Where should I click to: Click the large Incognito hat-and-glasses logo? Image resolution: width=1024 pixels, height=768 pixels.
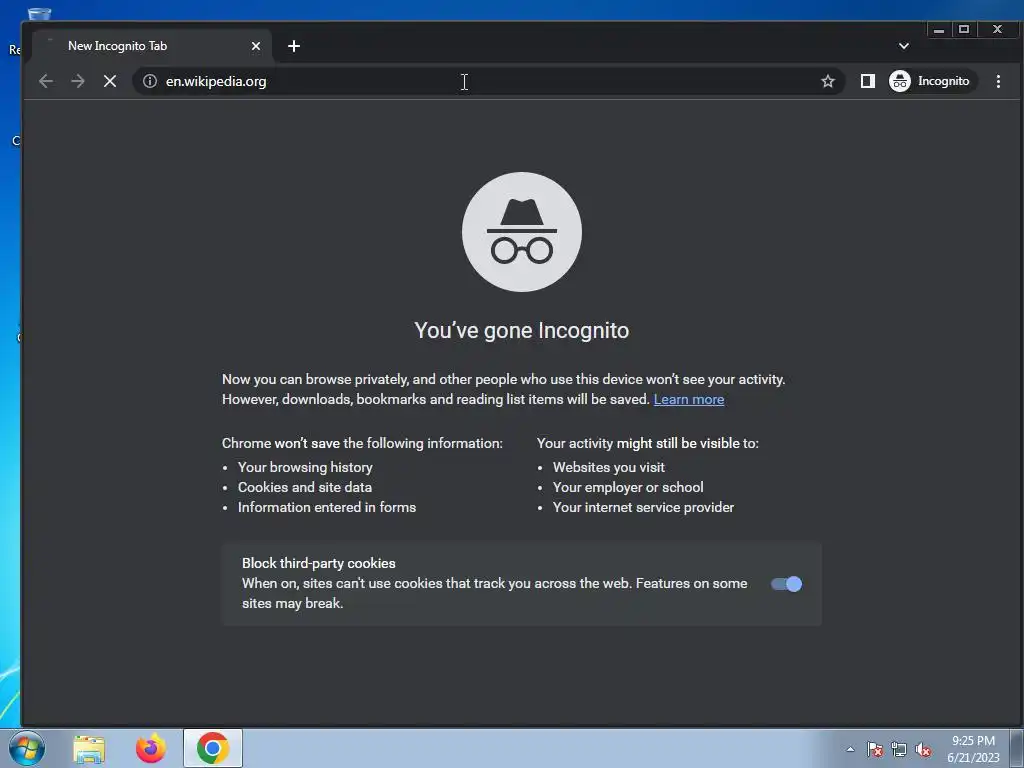522,232
